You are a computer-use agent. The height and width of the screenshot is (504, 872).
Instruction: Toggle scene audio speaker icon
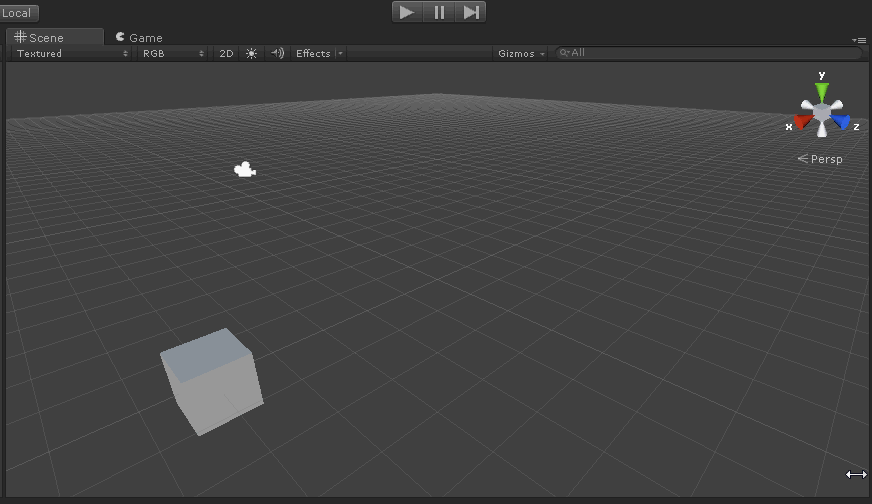point(277,53)
